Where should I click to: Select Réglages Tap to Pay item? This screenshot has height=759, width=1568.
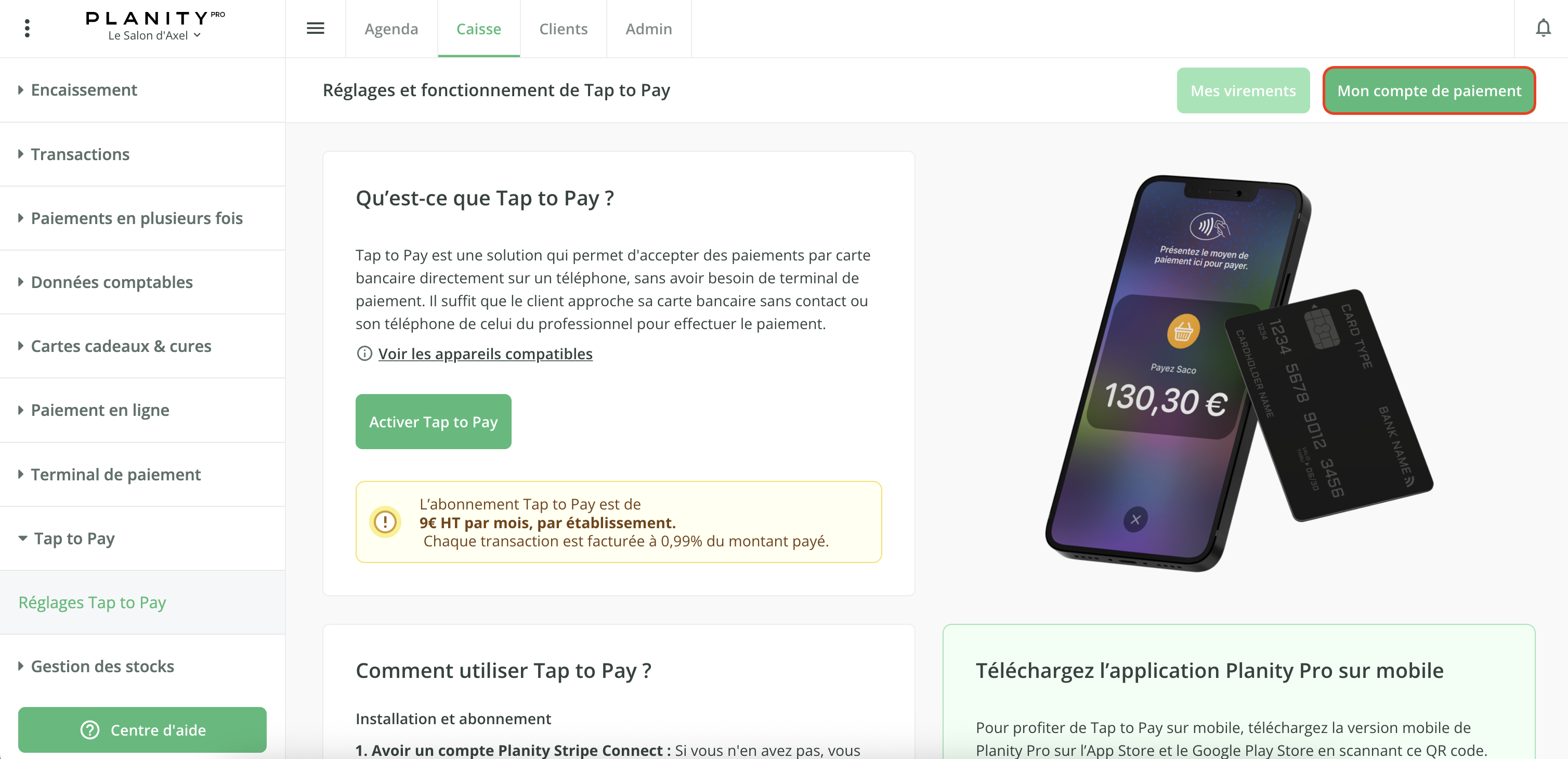(x=93, y=603)
